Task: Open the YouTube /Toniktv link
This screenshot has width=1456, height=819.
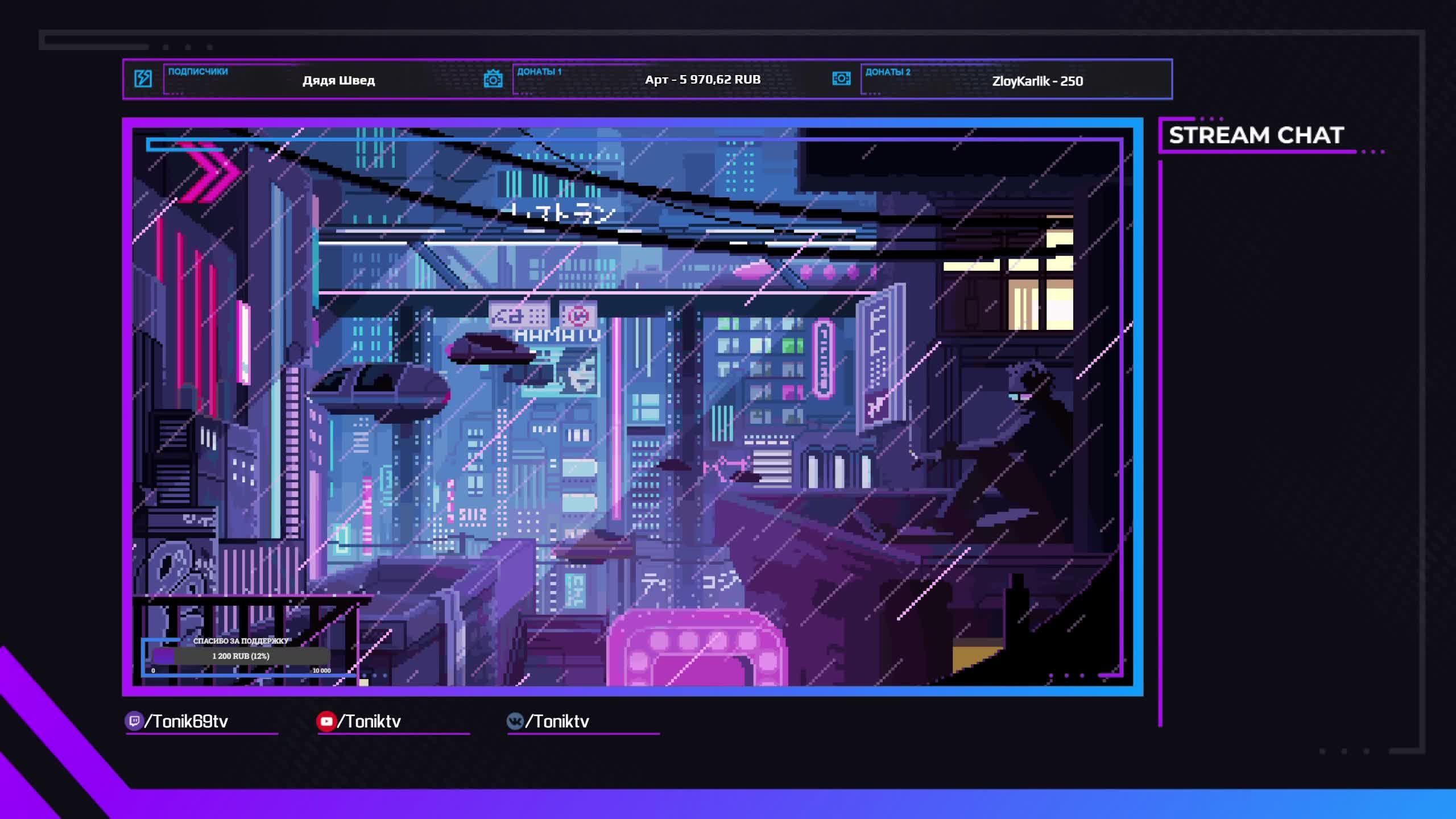Action: (370, 721)
